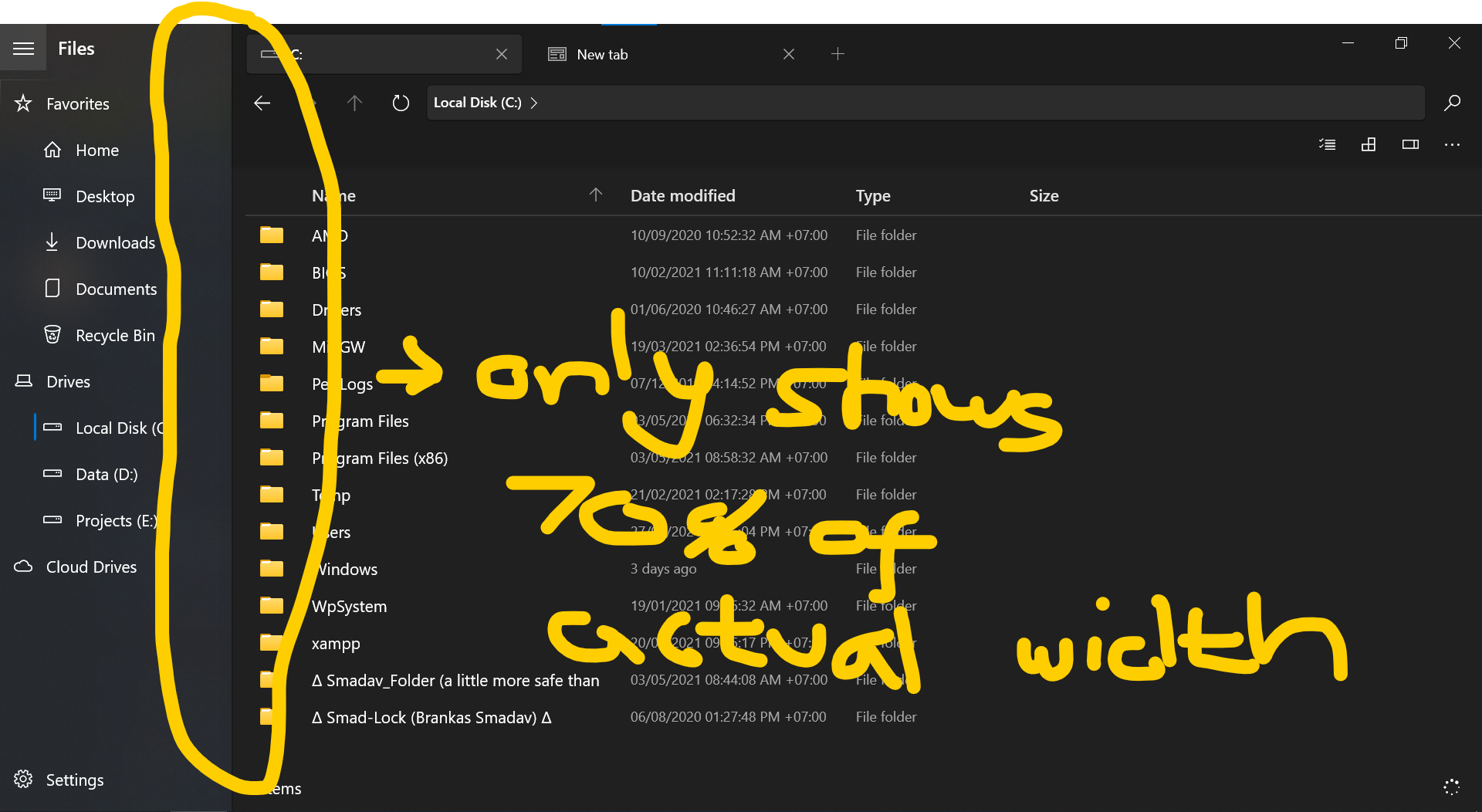This screenshot has height=812, width=1482.
Task: Open Settings via the gear icon
Action: pos(23,779)
